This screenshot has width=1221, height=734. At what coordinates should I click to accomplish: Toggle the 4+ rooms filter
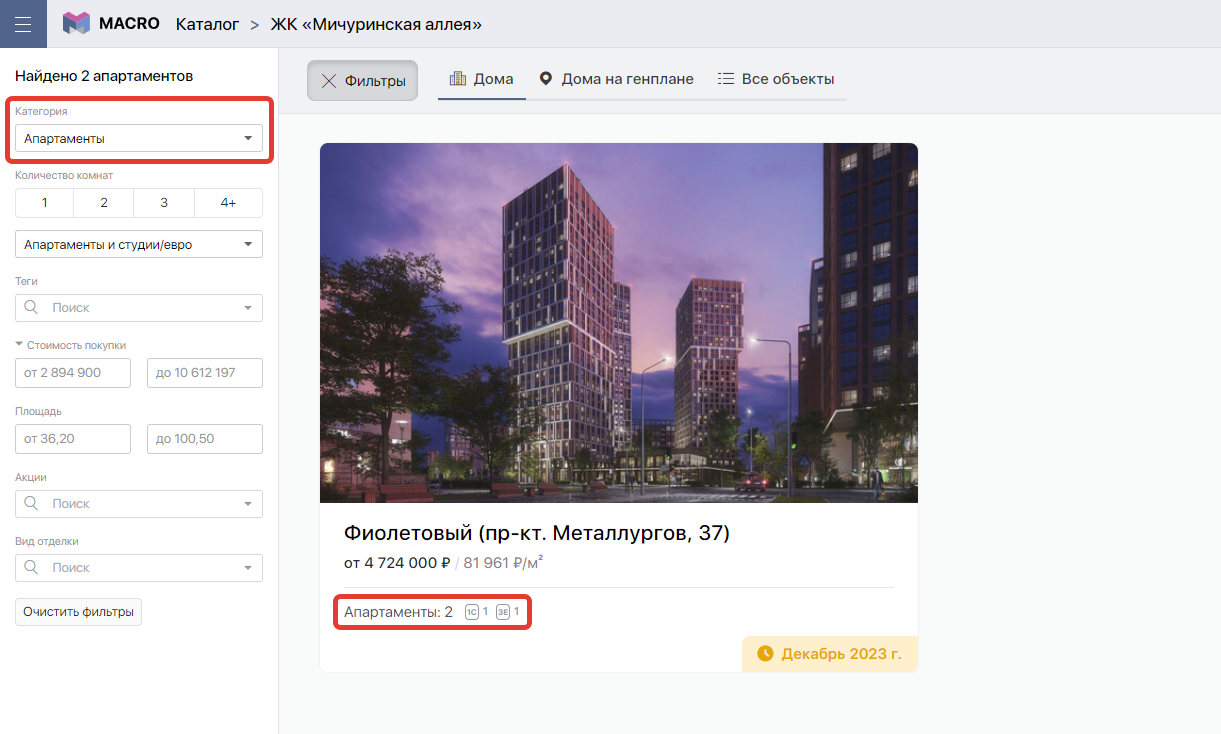click(228, 203)
